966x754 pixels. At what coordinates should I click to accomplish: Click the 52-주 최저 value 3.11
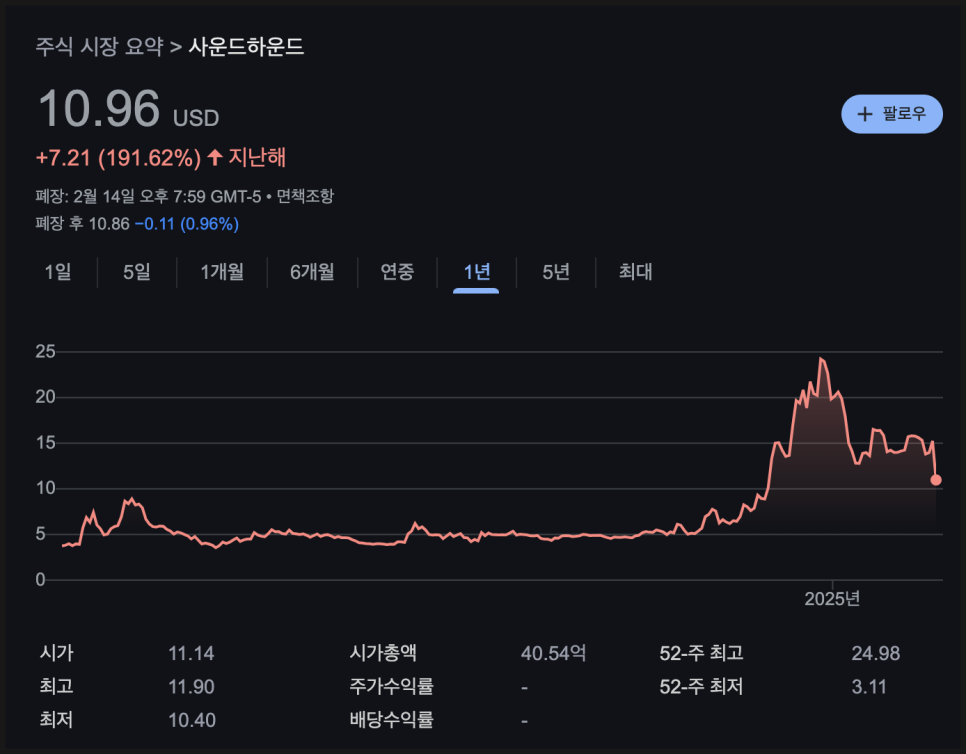(x=869, y=687)
